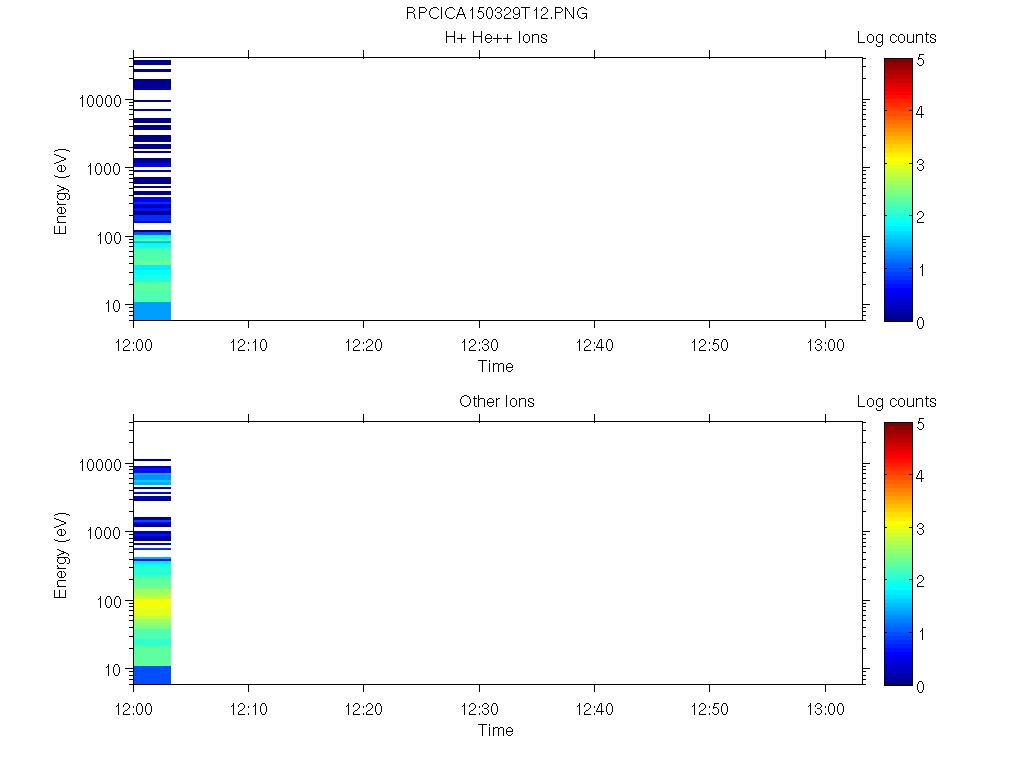Click the 12:20 tick label of H+ He++ plot
The height and width of the screenshot is (768, 1024).
click(x=364, y=345)
